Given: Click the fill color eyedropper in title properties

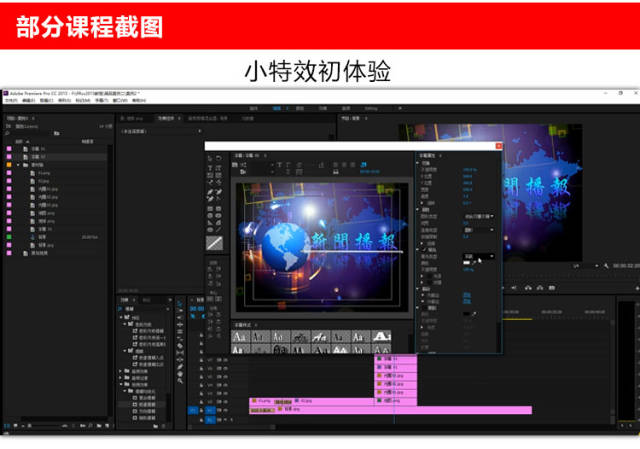Looking at the screenshot, I should tap(474, 262).
